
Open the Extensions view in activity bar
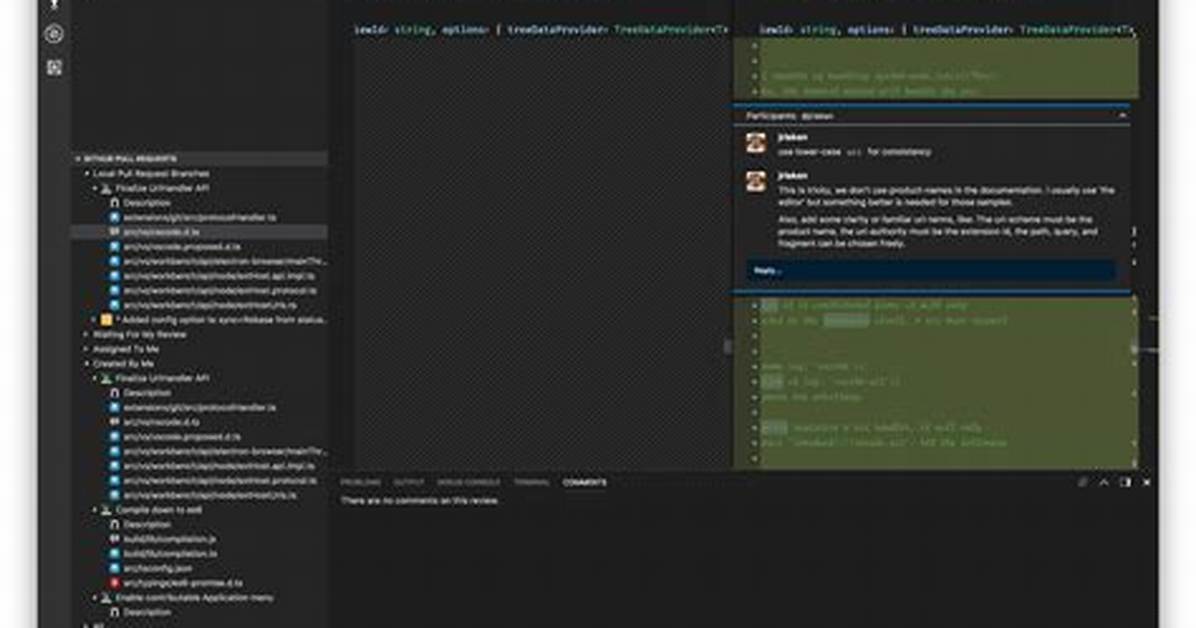(54, 68)
